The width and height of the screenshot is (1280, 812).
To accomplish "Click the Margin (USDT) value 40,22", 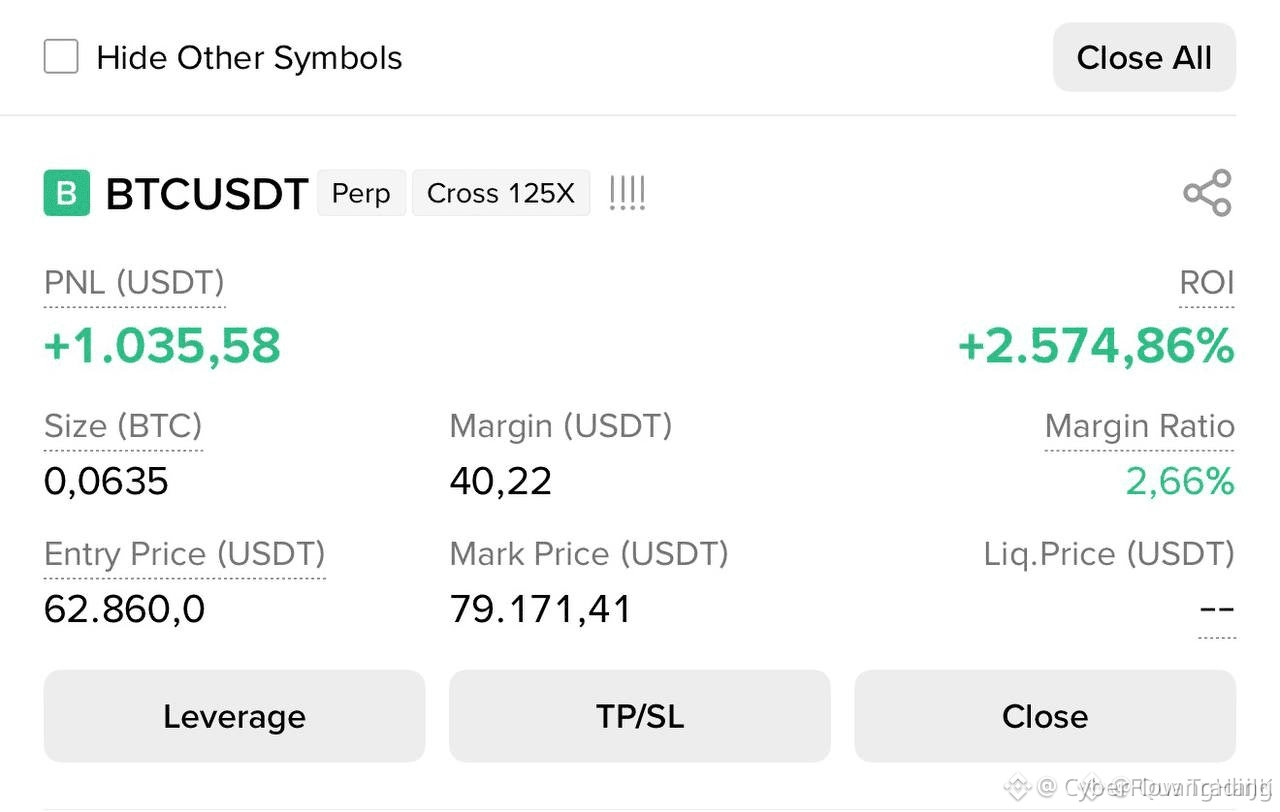I will (501, 483).
